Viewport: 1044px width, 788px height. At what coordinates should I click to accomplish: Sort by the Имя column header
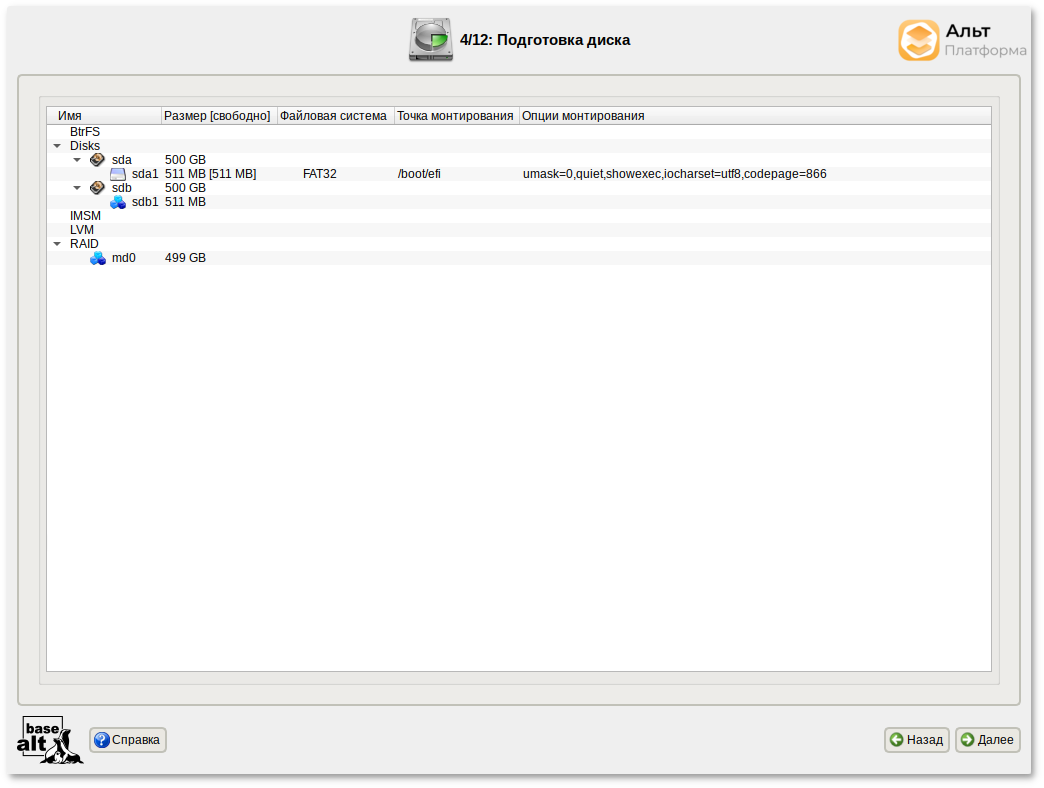coord(104,116)
